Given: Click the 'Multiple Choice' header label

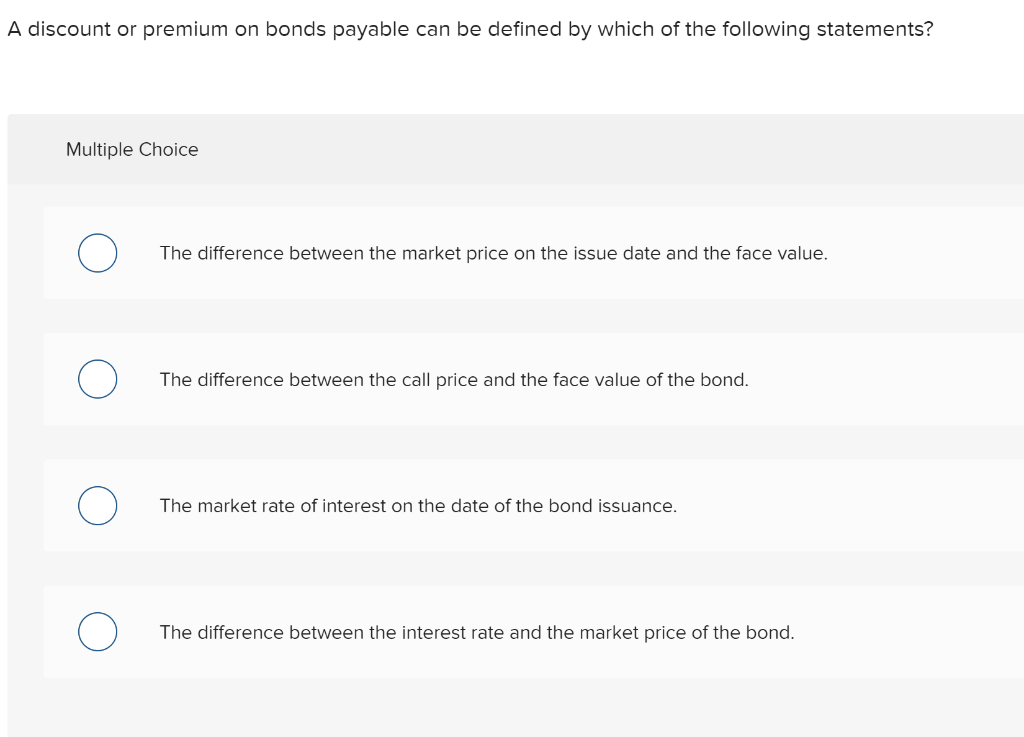Looking at the screenshot, I should click(x=132, y=149).
